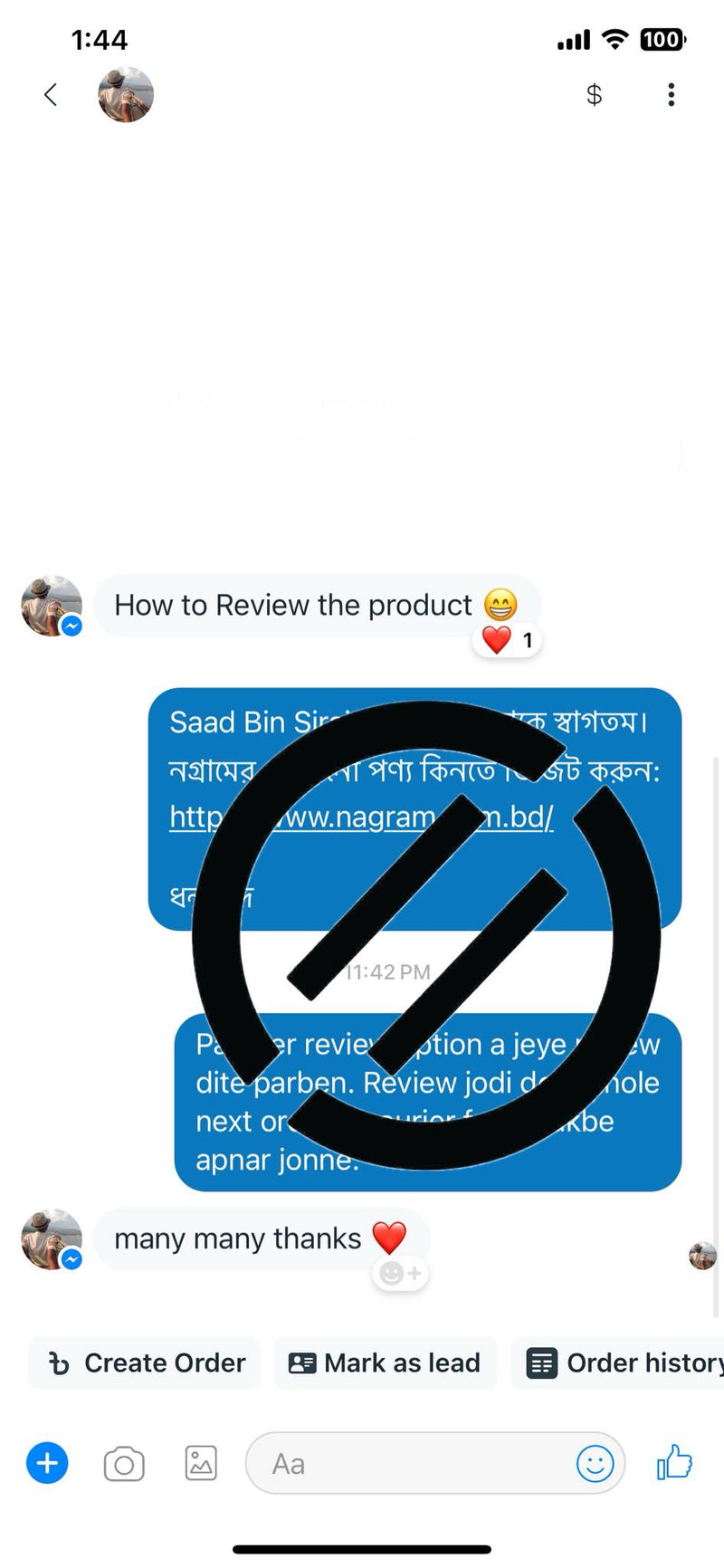Screen dimensions: 724x1568
Task: Tap the sender avatar beside many many thanks
Action: click(x=52, y=1238)
